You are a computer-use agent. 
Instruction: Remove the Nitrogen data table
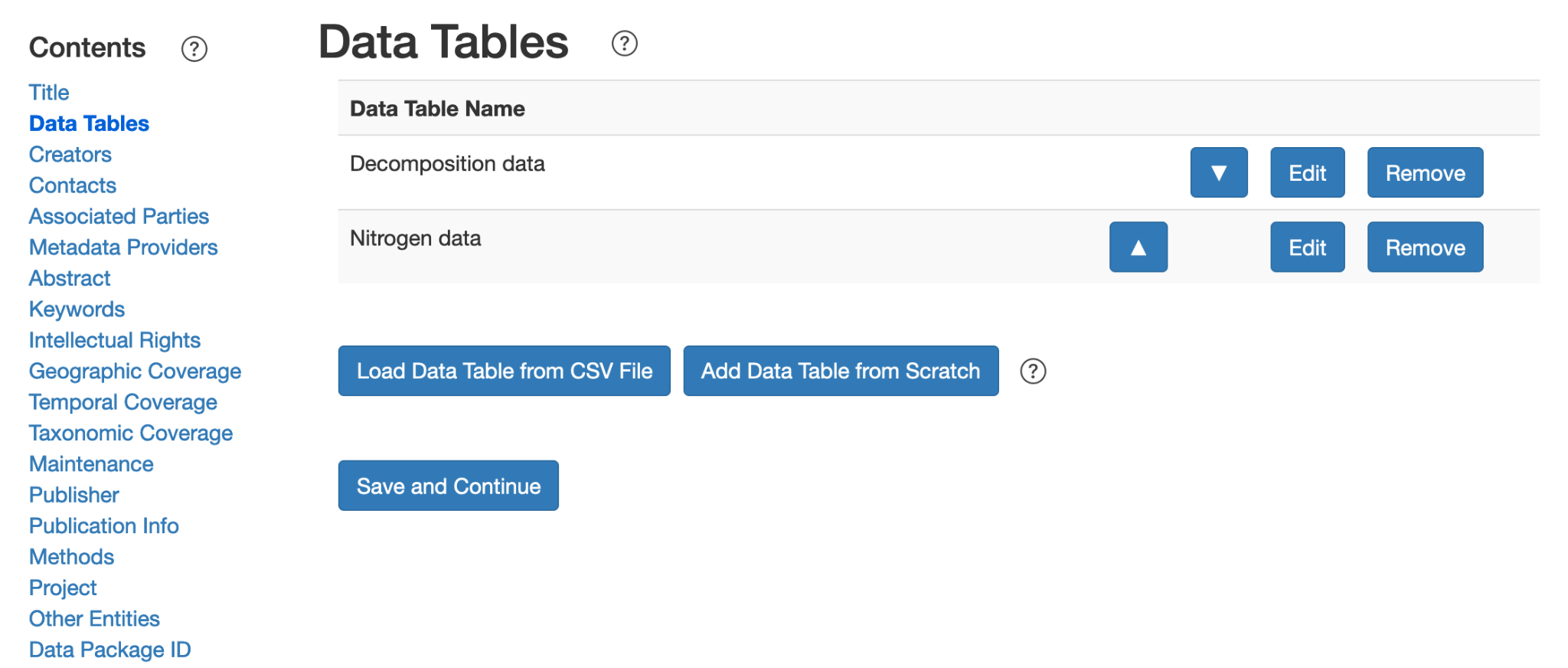coord(1426,247)
